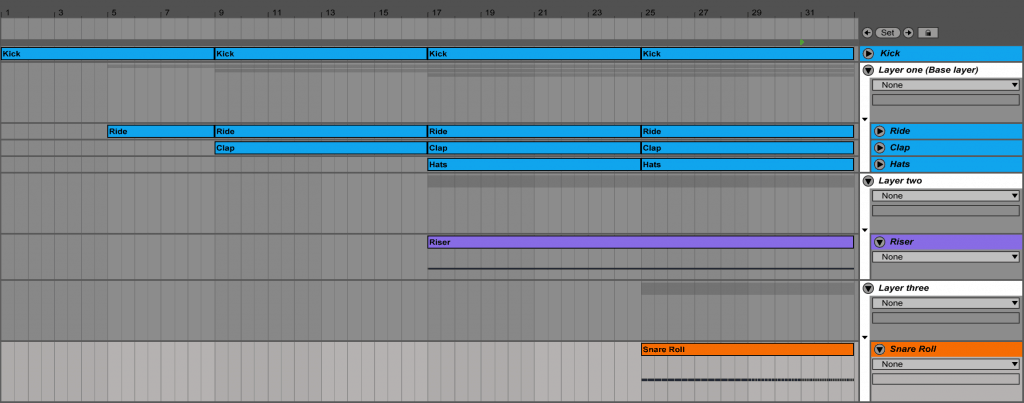Click the empty control field under Layer three
The width and height of the screenshot is (1024, 403).
coord(946,318)
